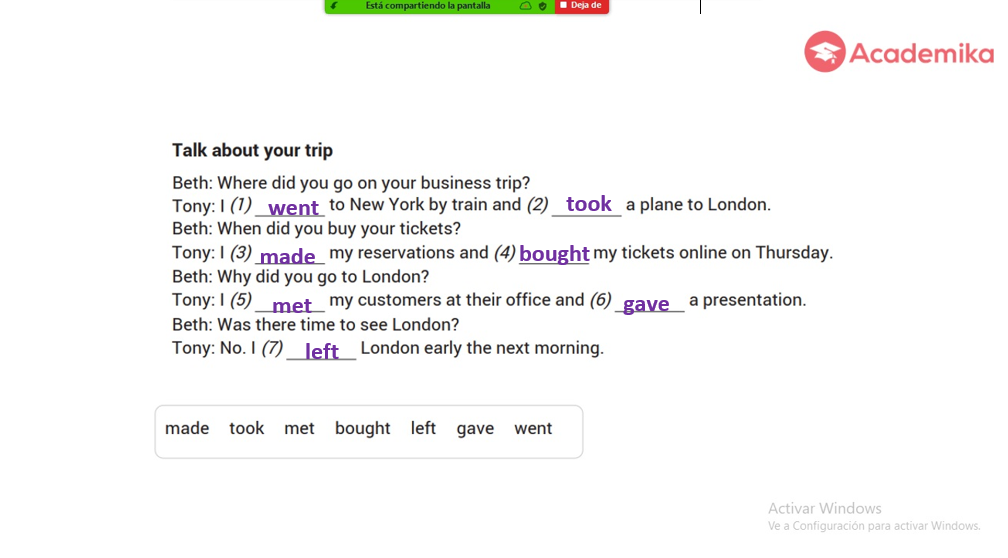The image size is (1008, 558).
Task: Click the red 'Deja de' stop sharing button
Action: coord(581,6)
